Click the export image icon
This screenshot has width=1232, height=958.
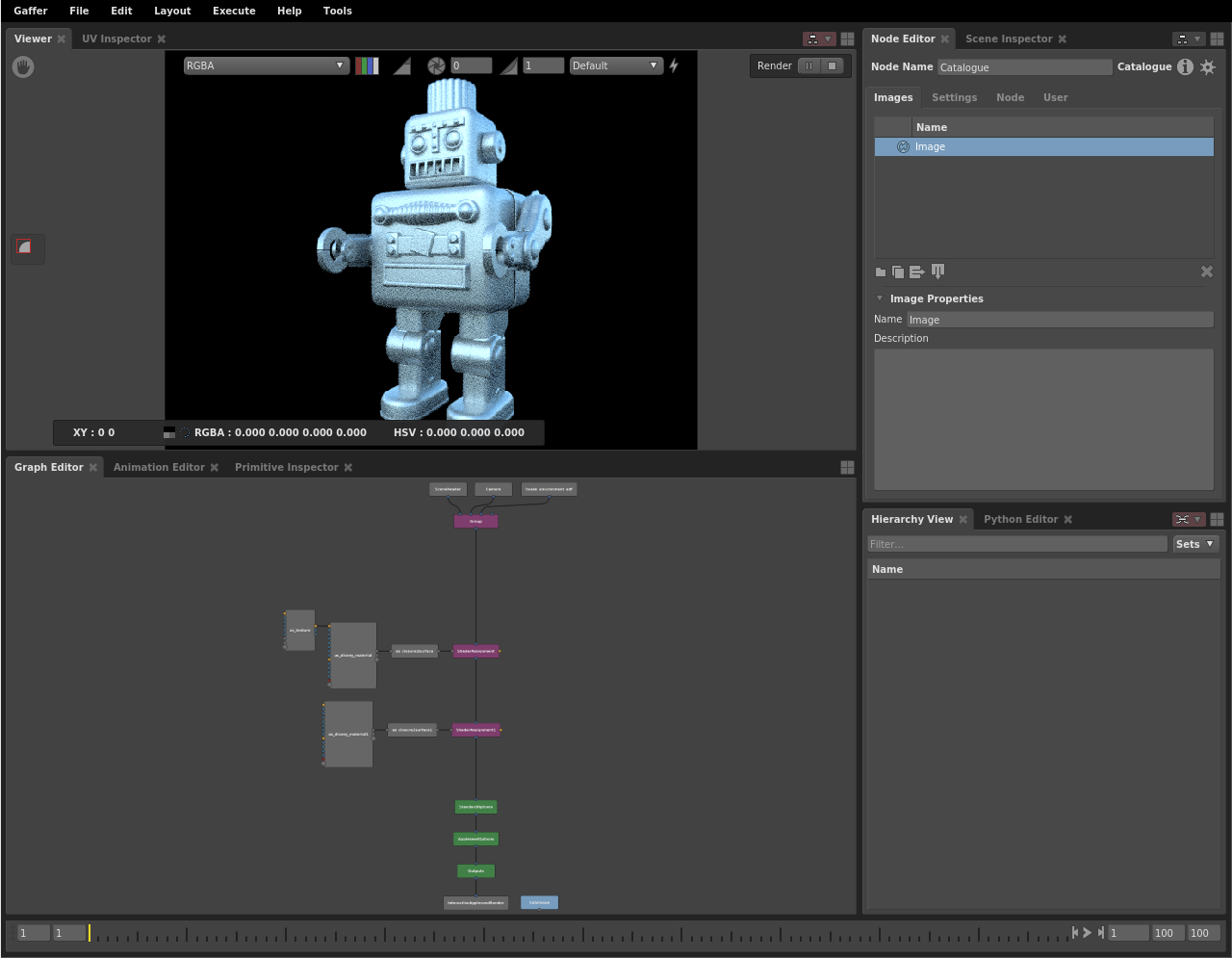point(916,272)
